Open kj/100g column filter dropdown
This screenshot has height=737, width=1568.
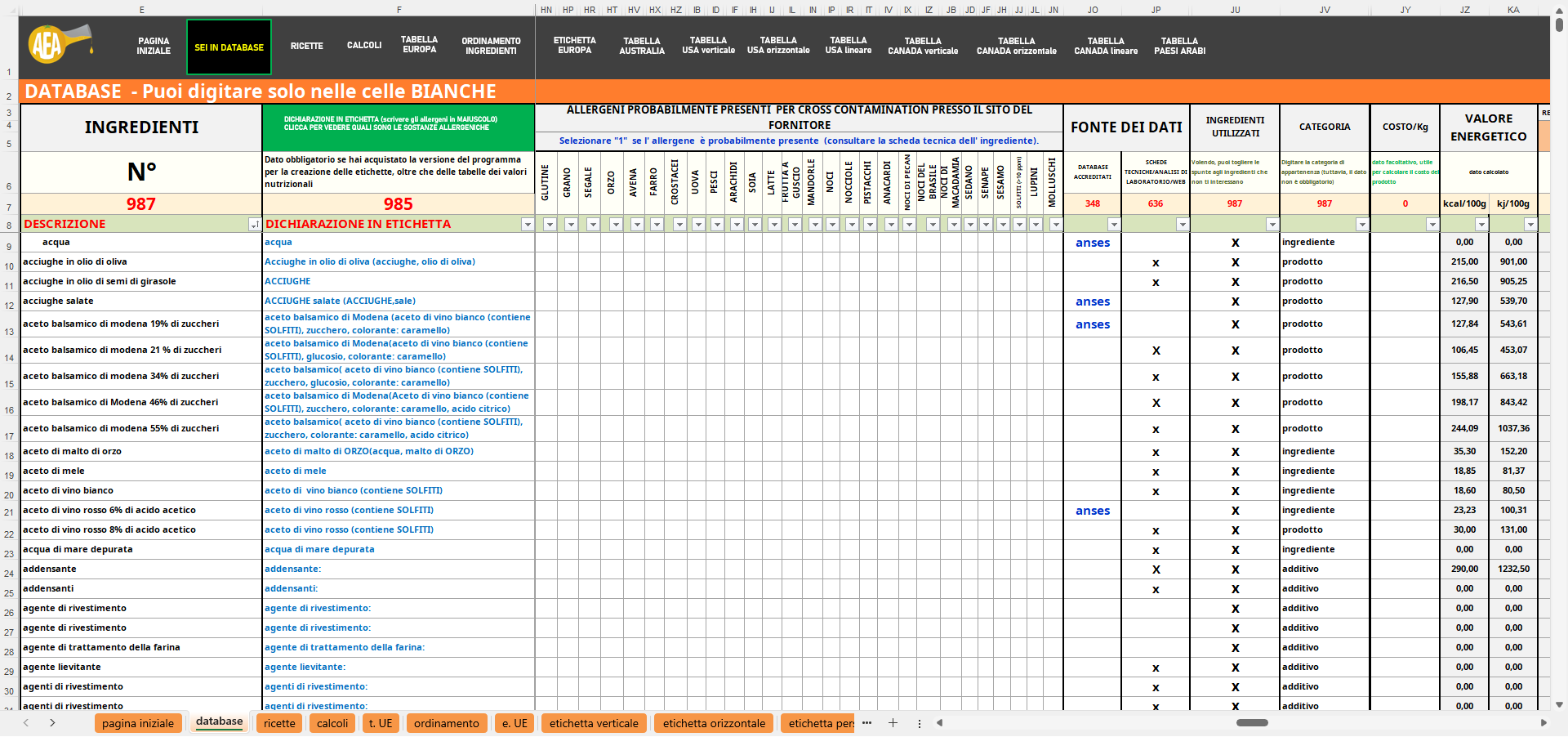(x=1531, y=225)
